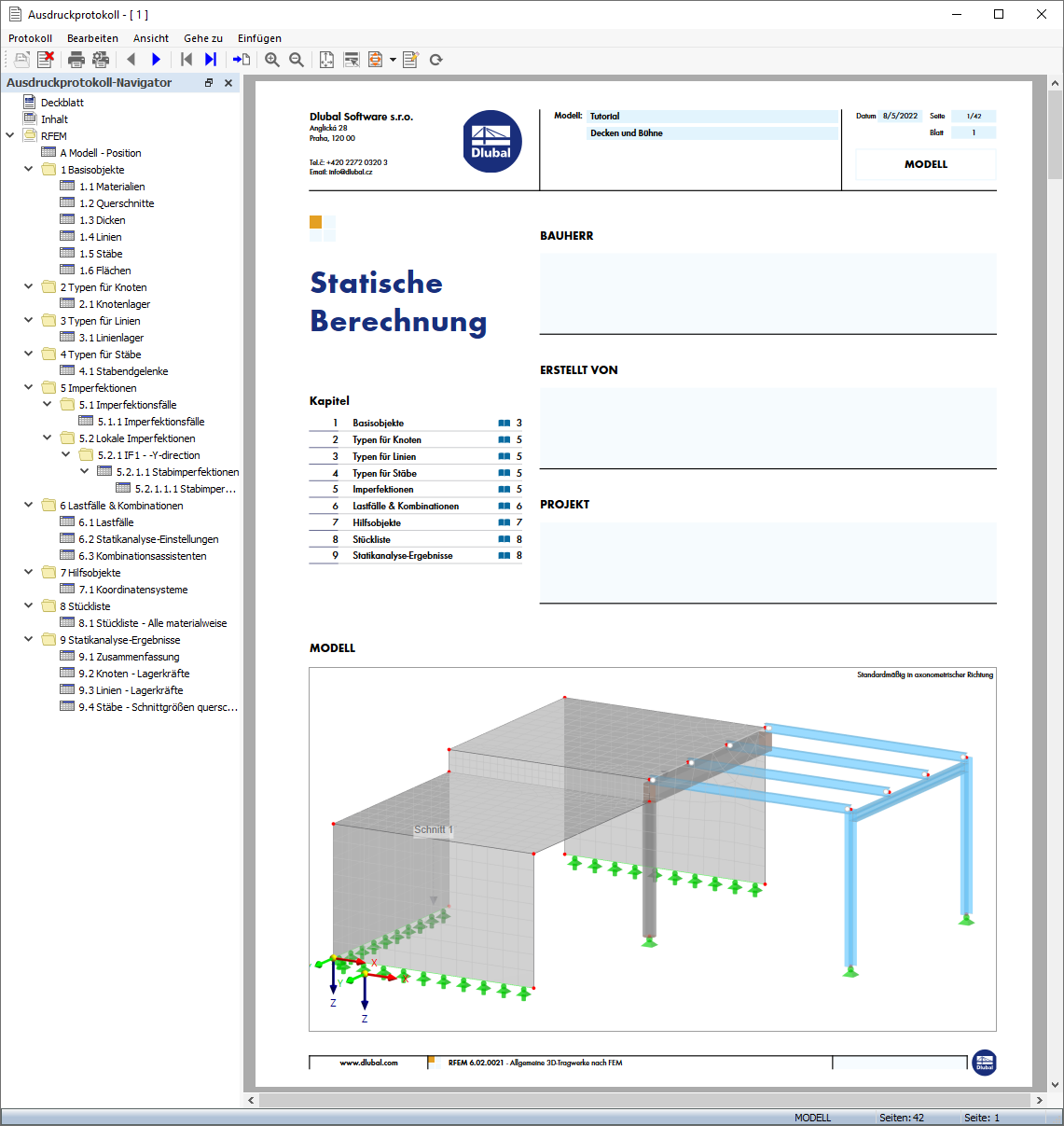
Task: Open the Bearbeiten menu
Action: click(x=92, y=38)
